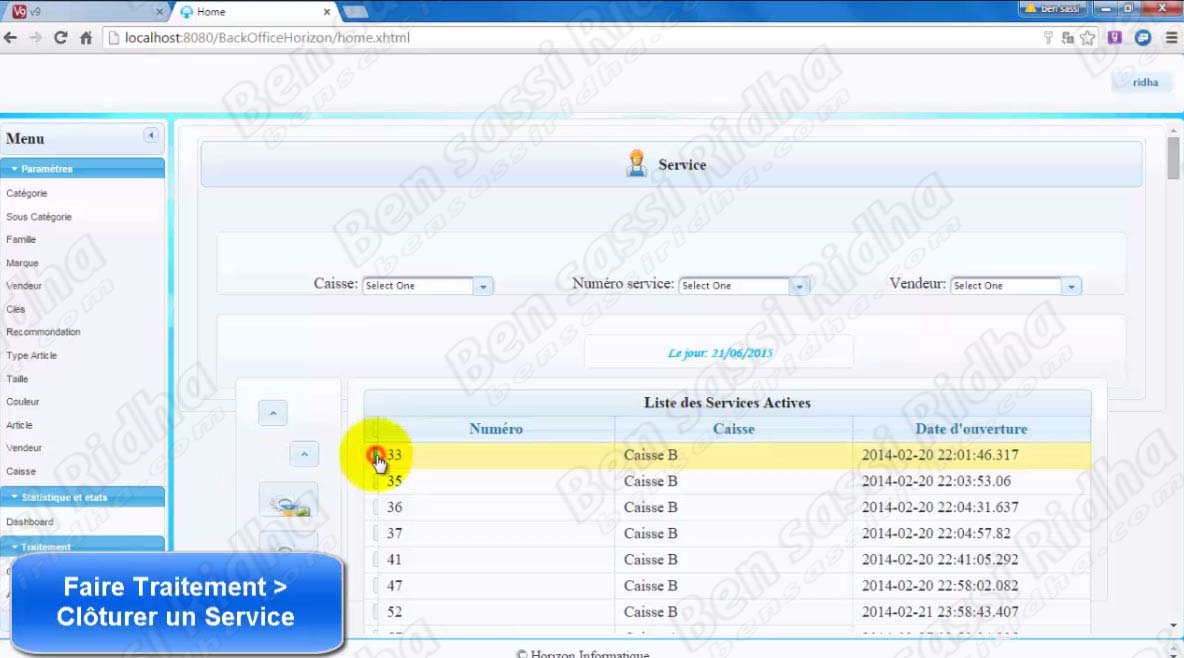This screenshot has width=1184, height=658.
Task: Click the service action icon button left of table
Action: [288, 500]
